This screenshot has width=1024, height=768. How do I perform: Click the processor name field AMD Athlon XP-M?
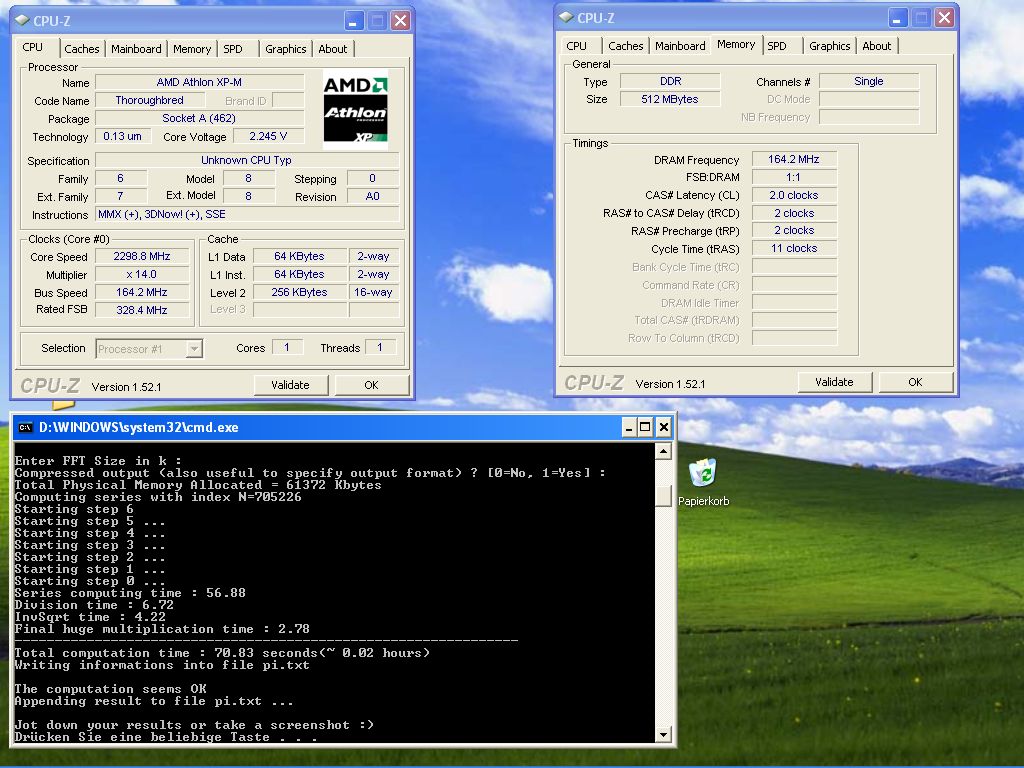[199, 82]
